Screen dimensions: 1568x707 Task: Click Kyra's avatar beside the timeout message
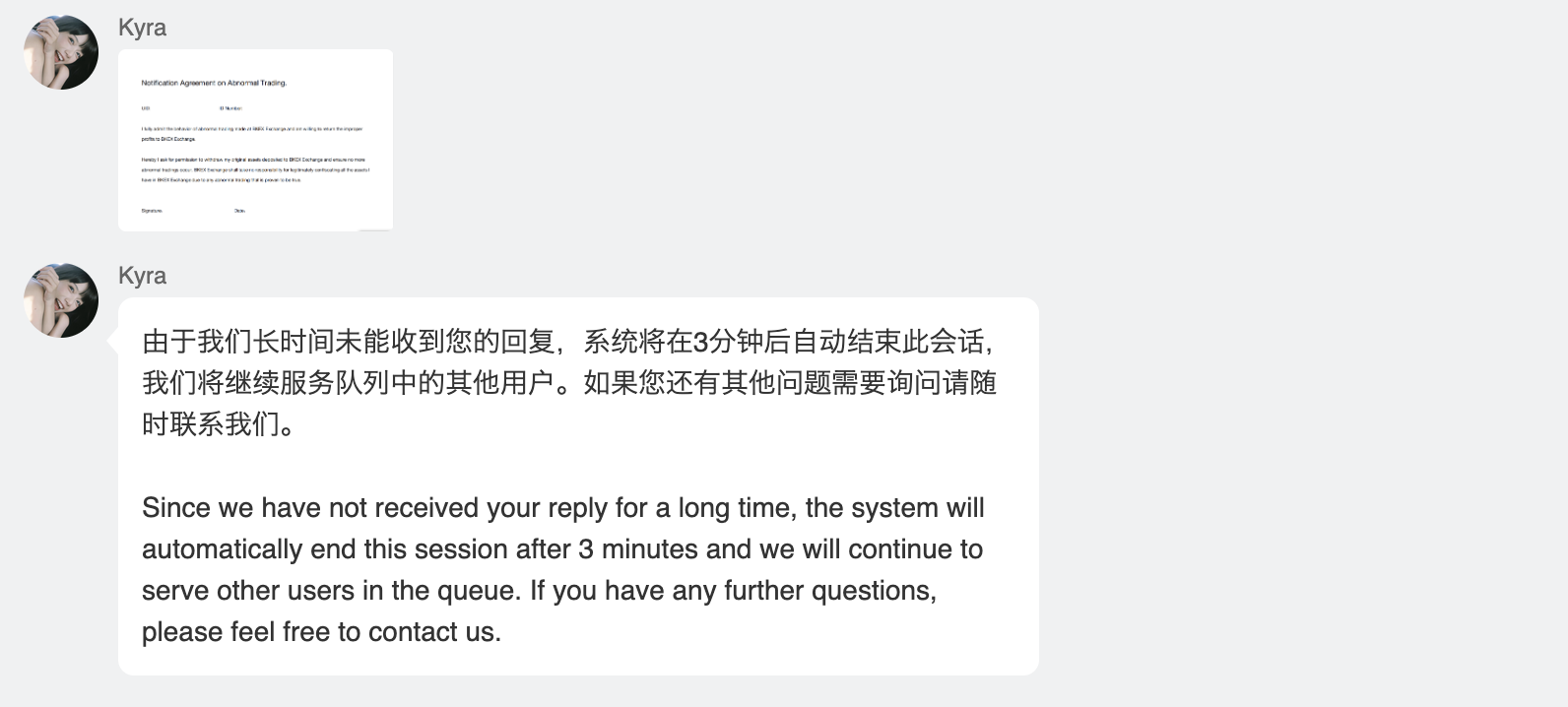[60, 300]
